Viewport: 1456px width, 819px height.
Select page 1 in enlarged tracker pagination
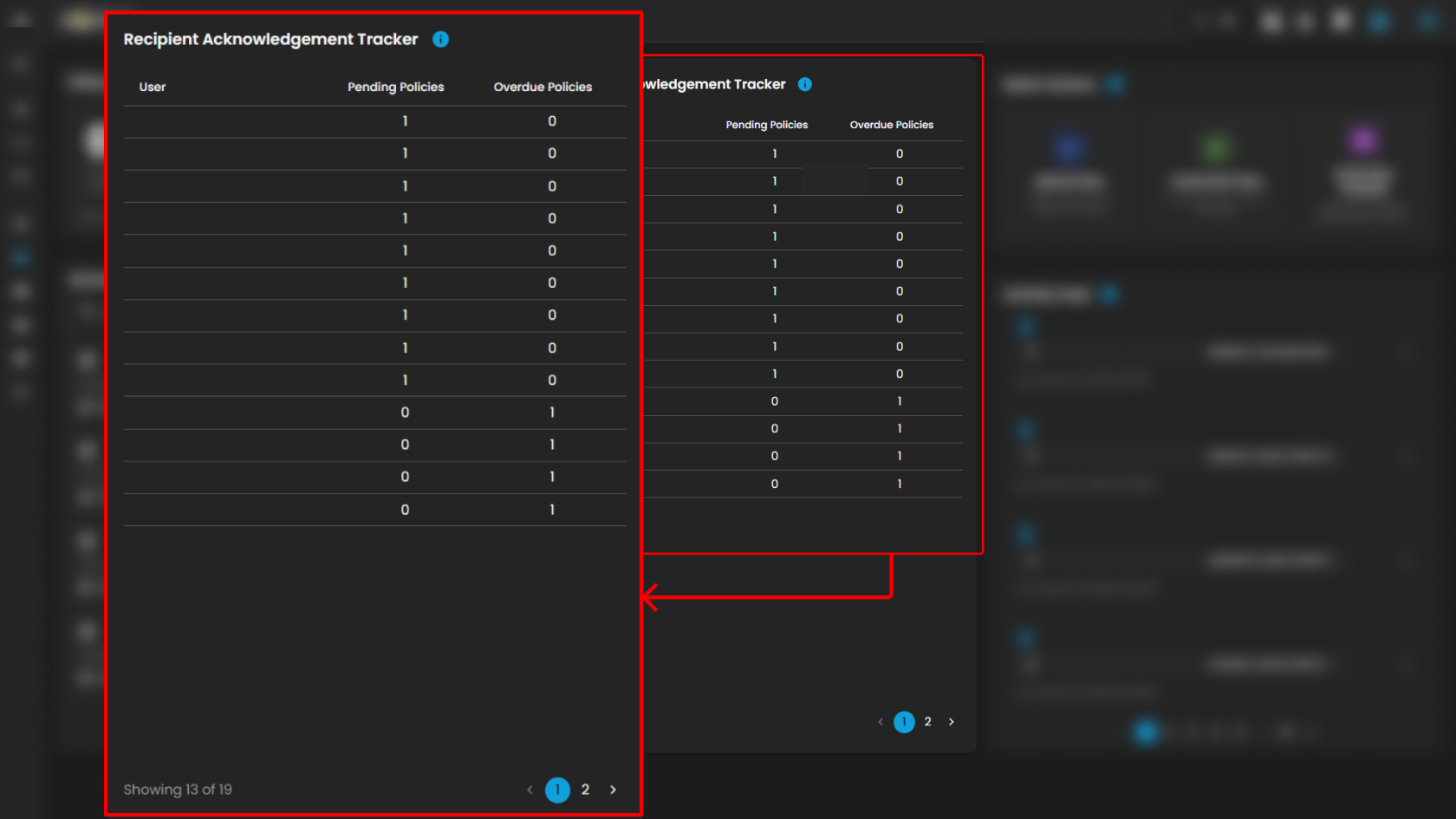(557, 790)
